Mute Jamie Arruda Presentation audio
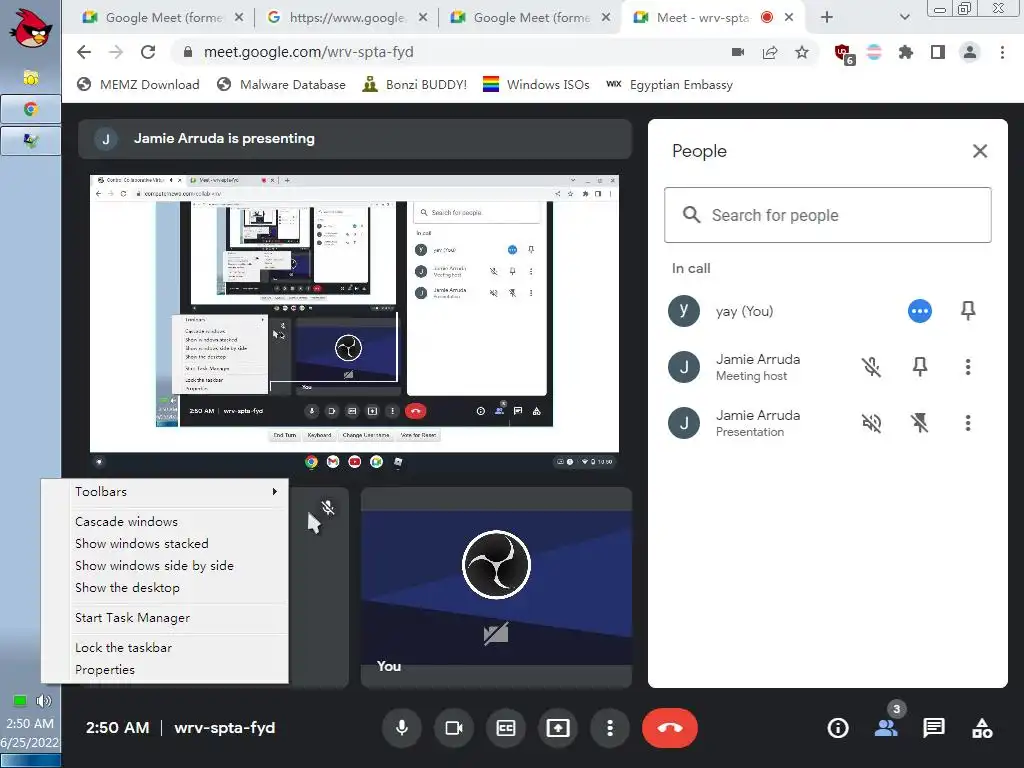The height and width of the screenshot is (768, 1024). (871, 423)
